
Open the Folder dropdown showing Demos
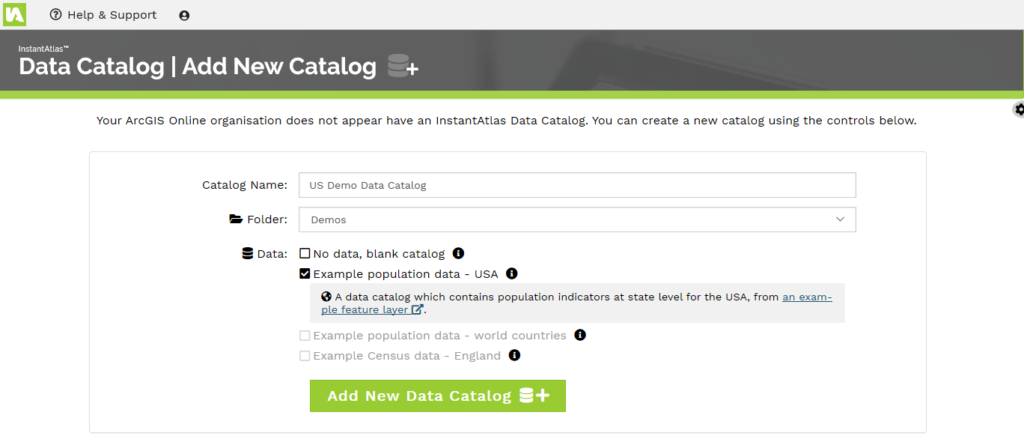(577, 220)
